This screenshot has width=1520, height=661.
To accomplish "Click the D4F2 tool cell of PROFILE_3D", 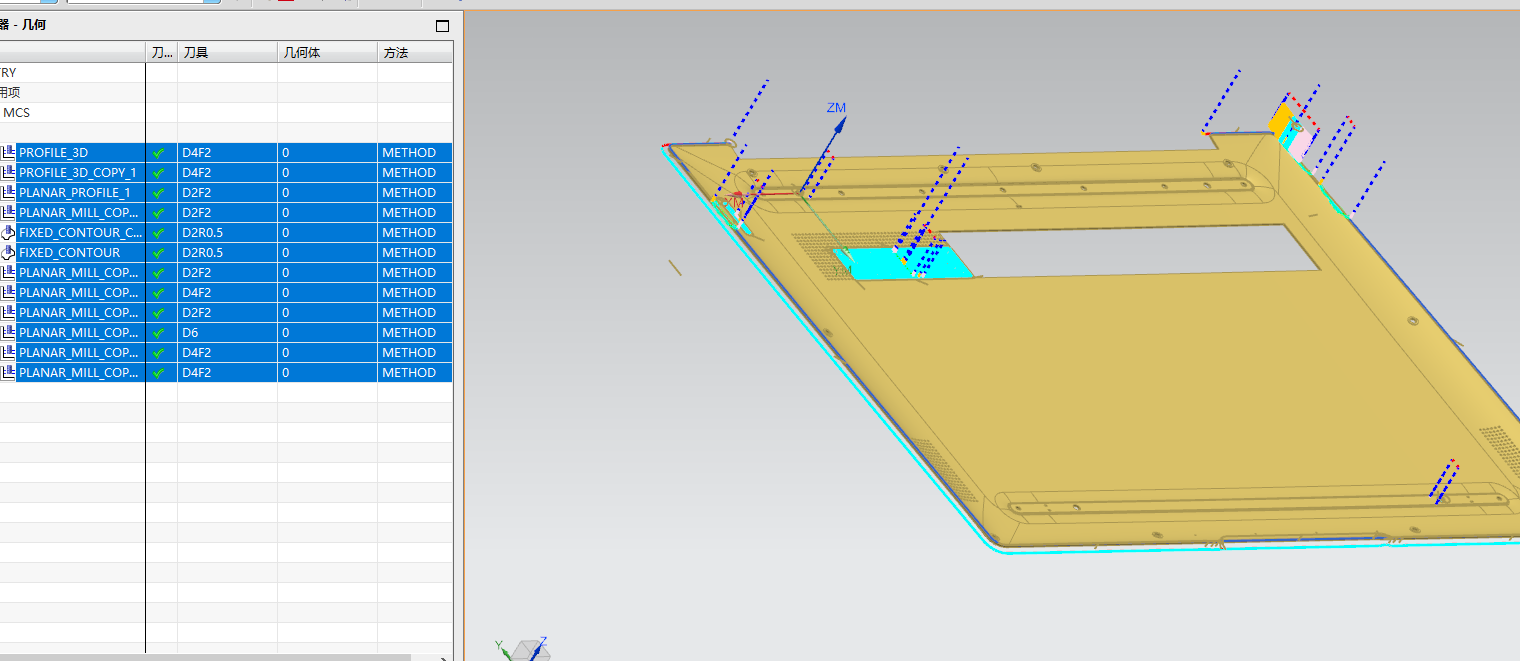I will click(x=227, y=153).
